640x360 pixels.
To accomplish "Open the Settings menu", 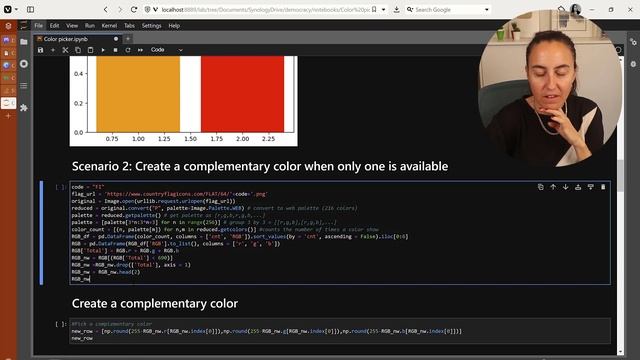I will tap(151, 26).
